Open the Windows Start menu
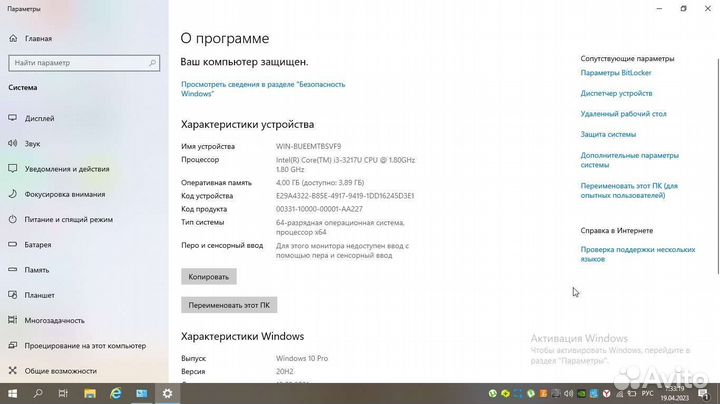Screen dimensions: 720x404 coord(12,393)
